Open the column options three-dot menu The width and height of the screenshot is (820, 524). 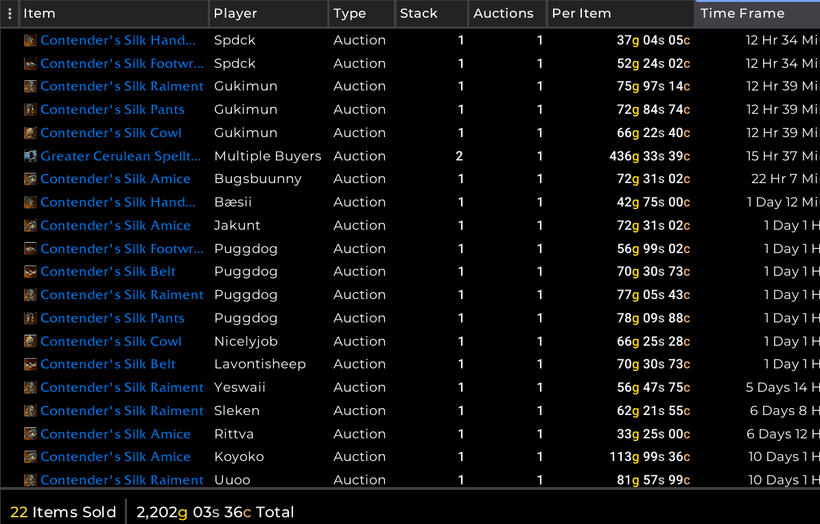tap(10, 14)
